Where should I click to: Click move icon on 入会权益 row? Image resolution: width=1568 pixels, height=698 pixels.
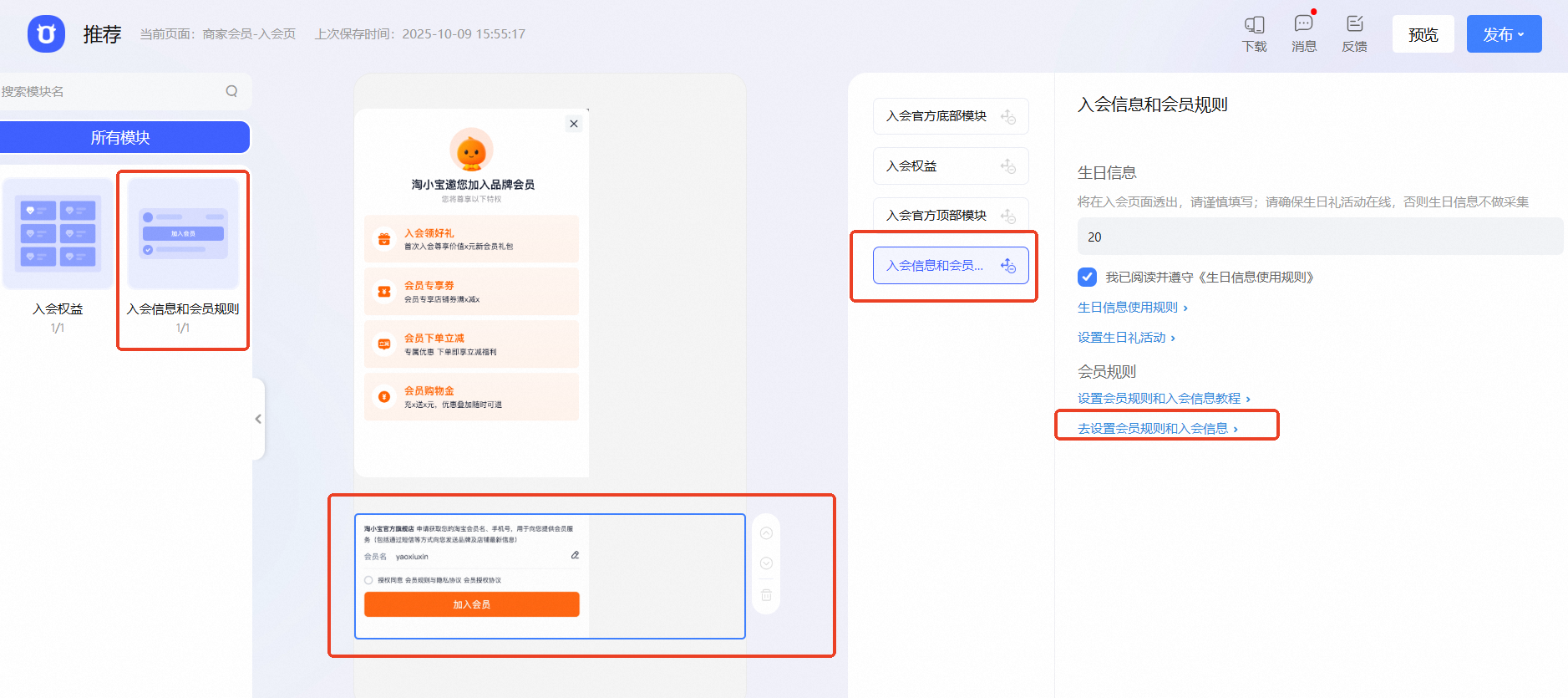(x=1008, y=166)
